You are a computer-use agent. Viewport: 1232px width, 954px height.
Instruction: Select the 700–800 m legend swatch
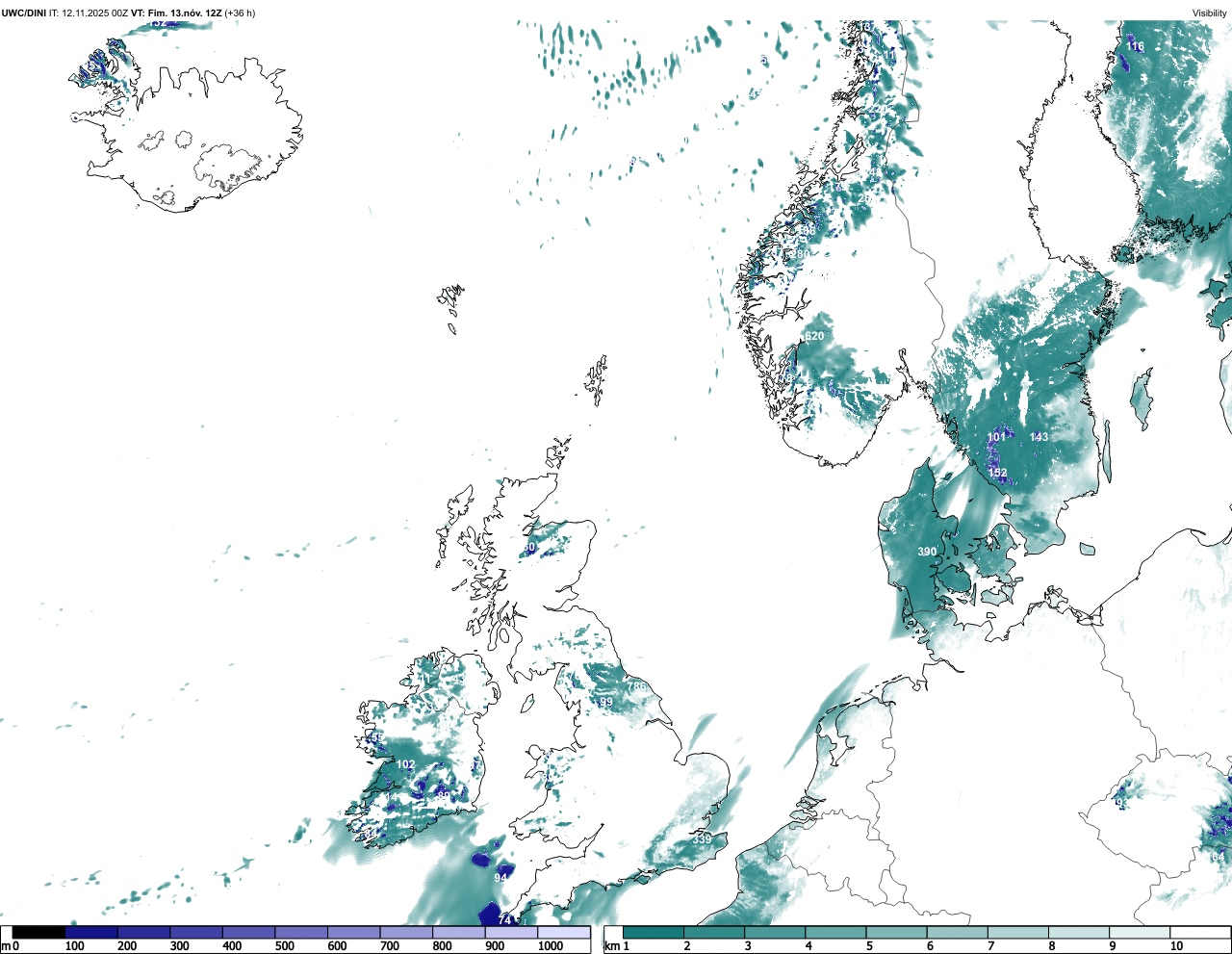pyautogui.click(x=406, y=932)
